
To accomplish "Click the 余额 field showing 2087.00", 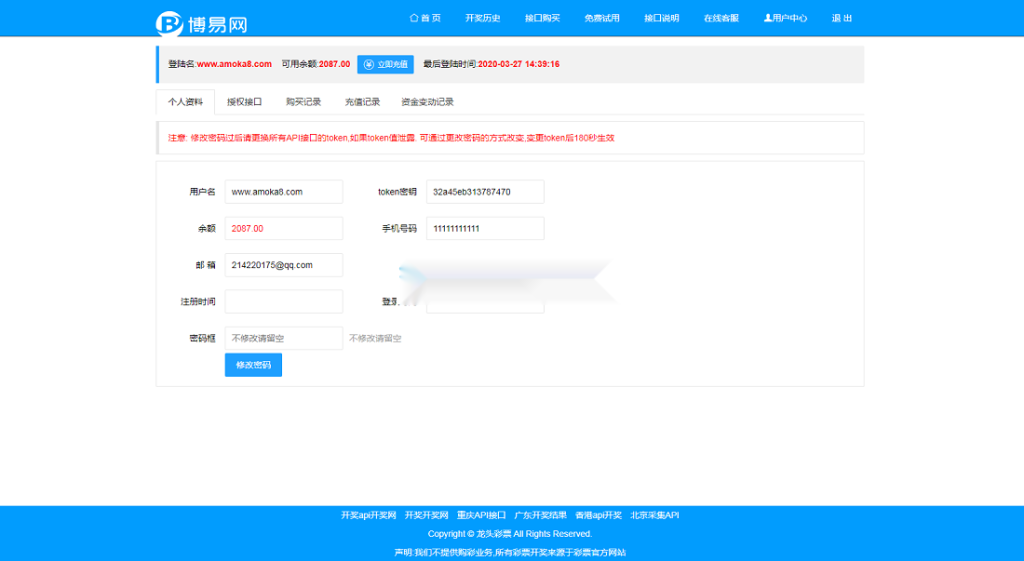I will tap(283, 229).
